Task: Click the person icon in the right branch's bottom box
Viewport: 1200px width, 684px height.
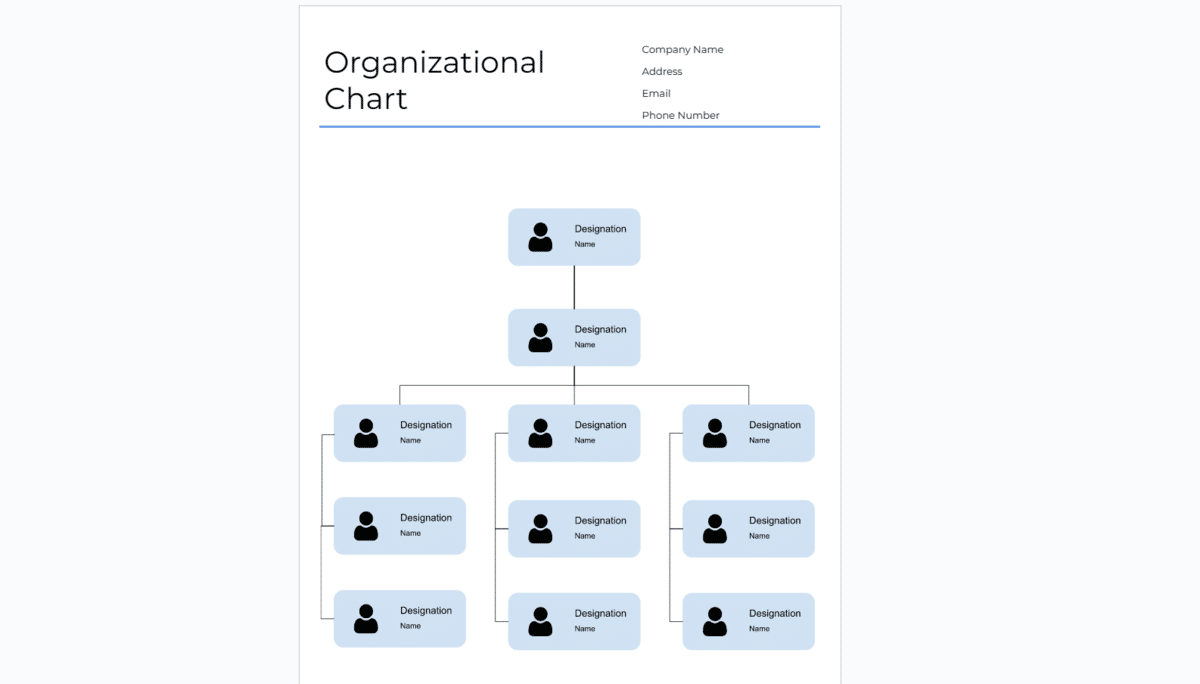Action: tap(715, 620)
